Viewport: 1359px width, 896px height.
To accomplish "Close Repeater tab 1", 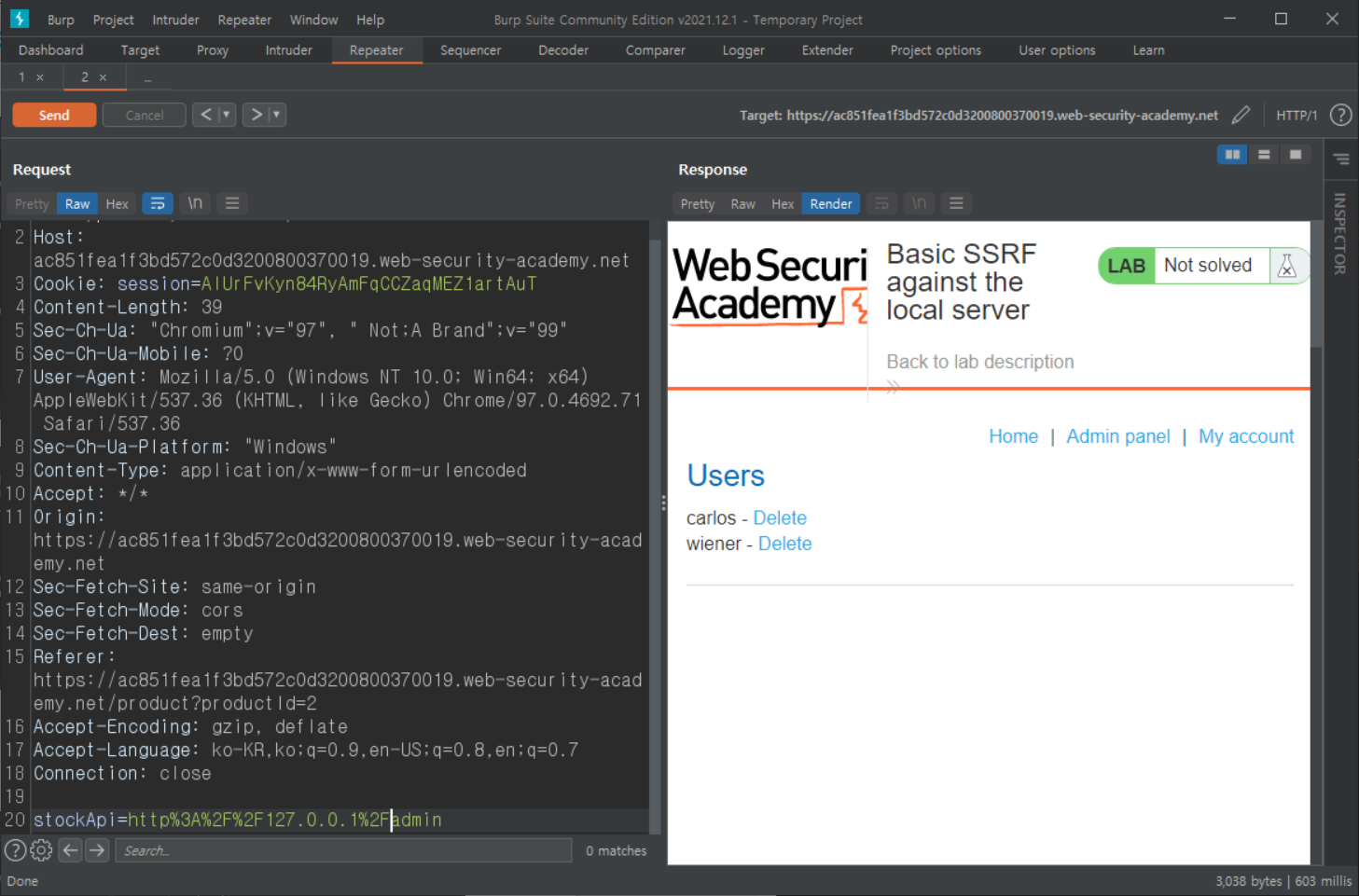I will point(40,77).
